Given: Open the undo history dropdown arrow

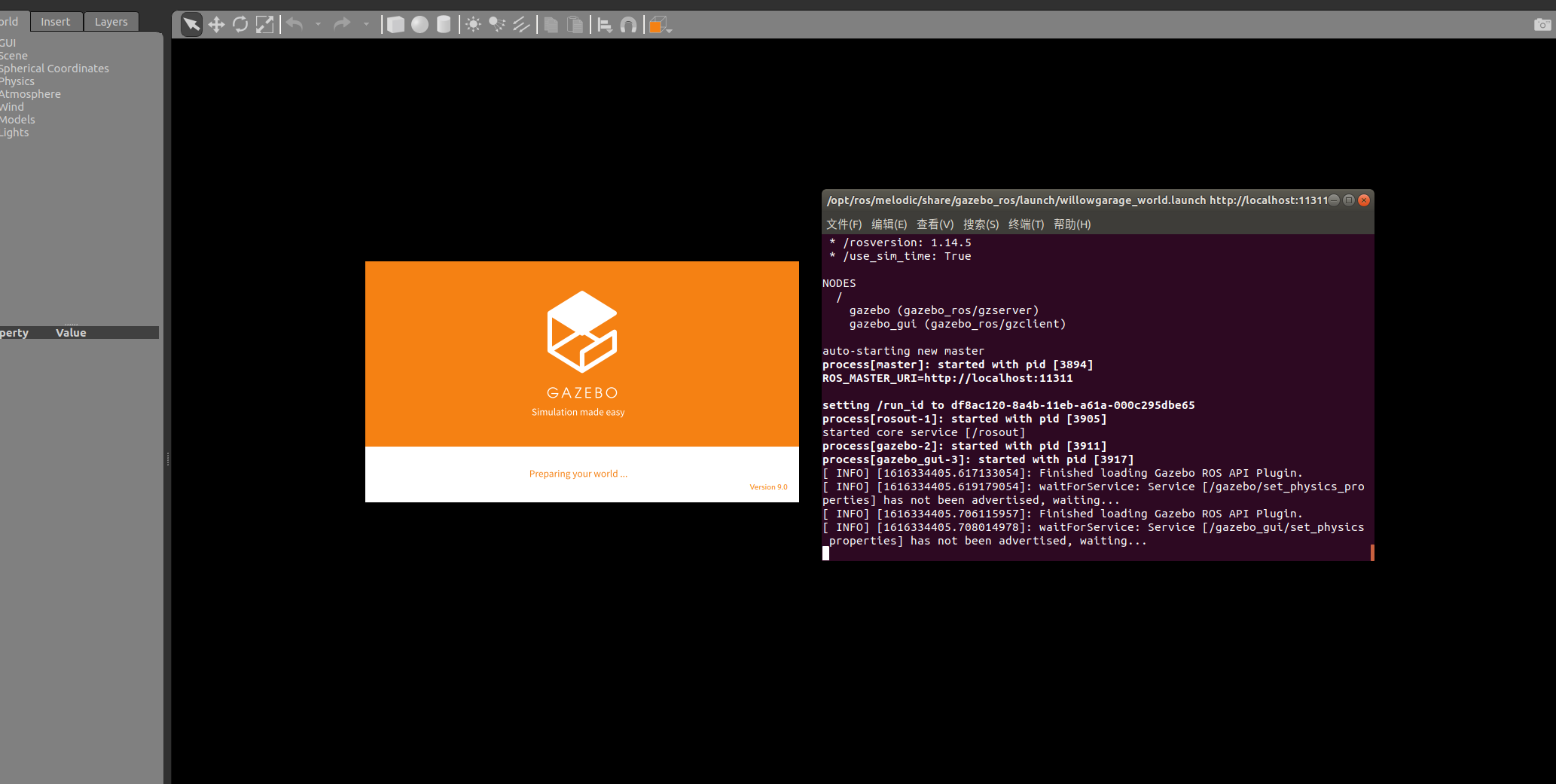Looking at the screenshot, I should click(x=318, y=25).
